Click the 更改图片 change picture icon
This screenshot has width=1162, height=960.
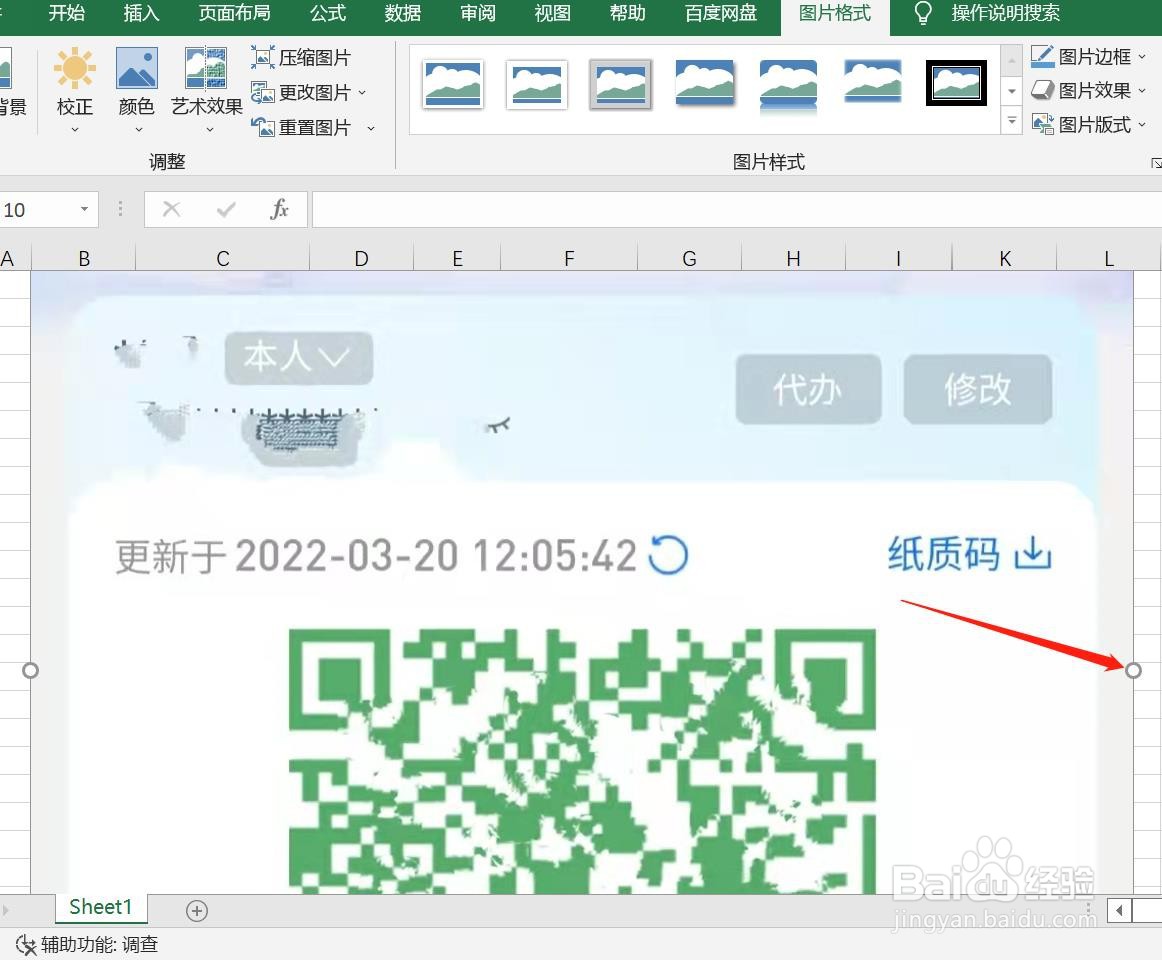262,92
